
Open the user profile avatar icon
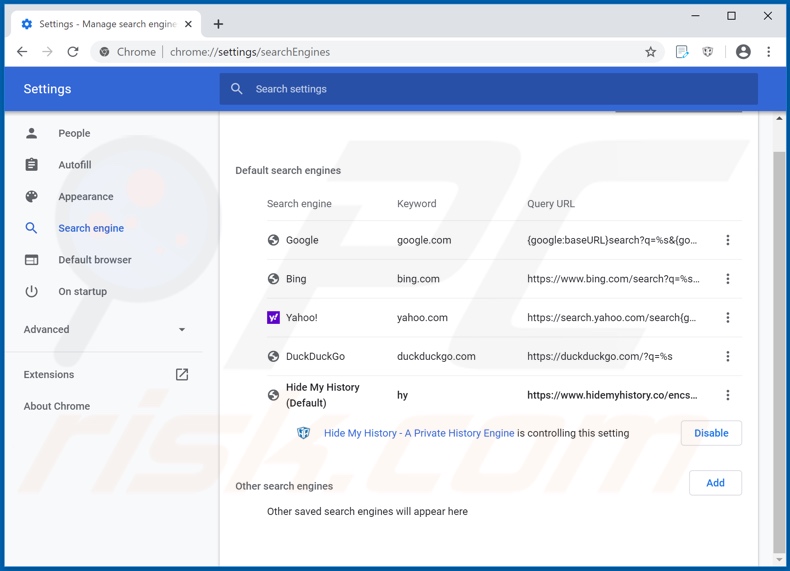click(743, 52)
